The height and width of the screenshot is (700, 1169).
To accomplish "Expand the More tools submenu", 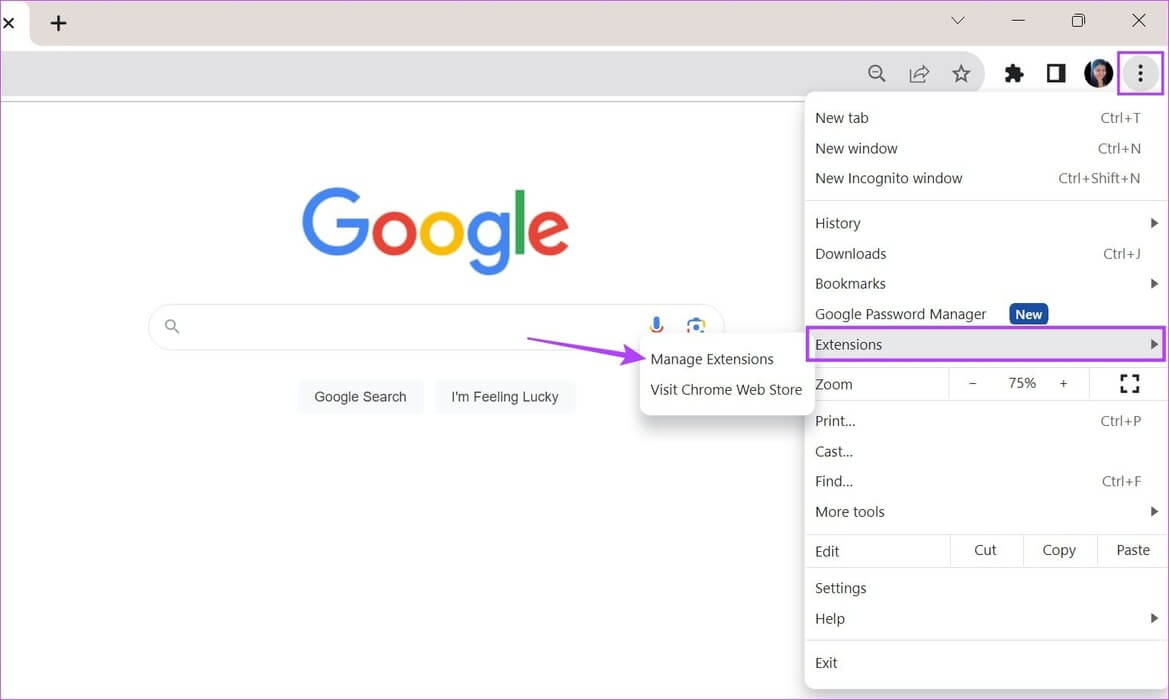I will 986,511.
